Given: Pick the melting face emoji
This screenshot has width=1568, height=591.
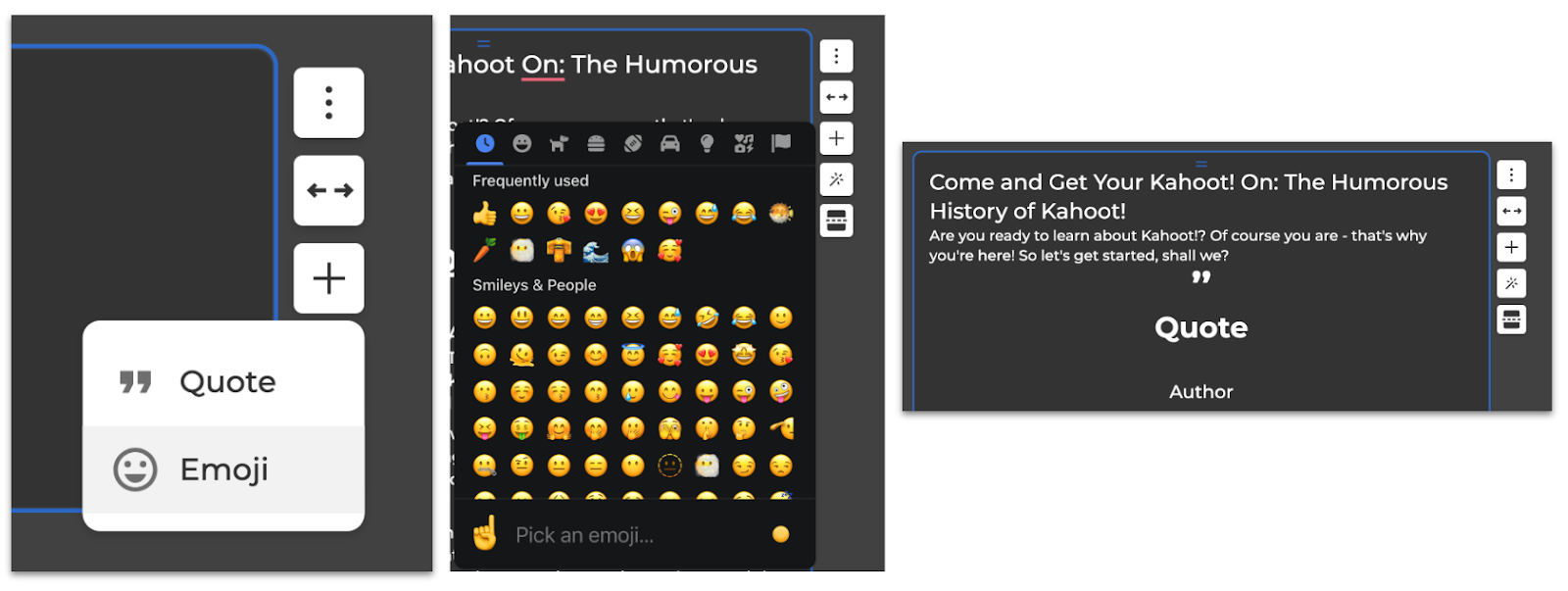Looking at the screenshot, I should 522,355.
